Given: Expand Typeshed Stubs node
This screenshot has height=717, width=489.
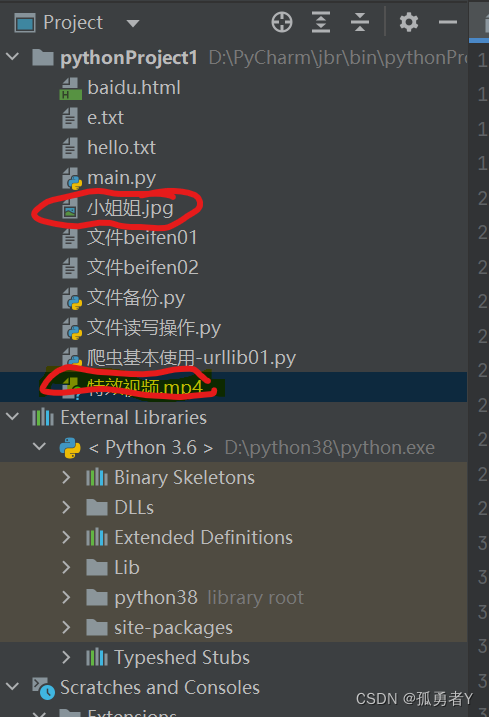Looking at the screenshot, I should click(x=66, y=657).
